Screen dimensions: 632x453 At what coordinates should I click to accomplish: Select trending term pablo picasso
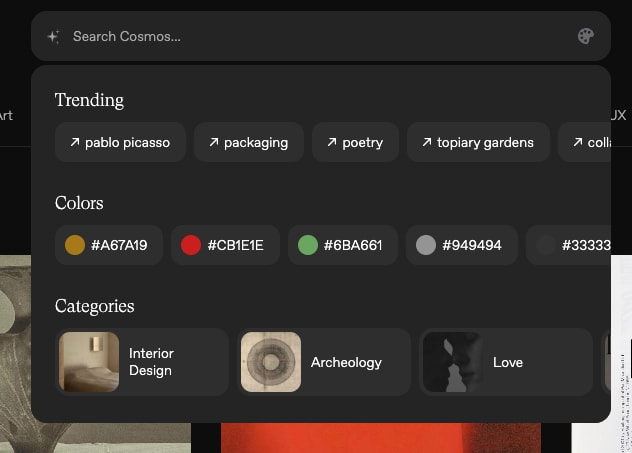point(120,142)
